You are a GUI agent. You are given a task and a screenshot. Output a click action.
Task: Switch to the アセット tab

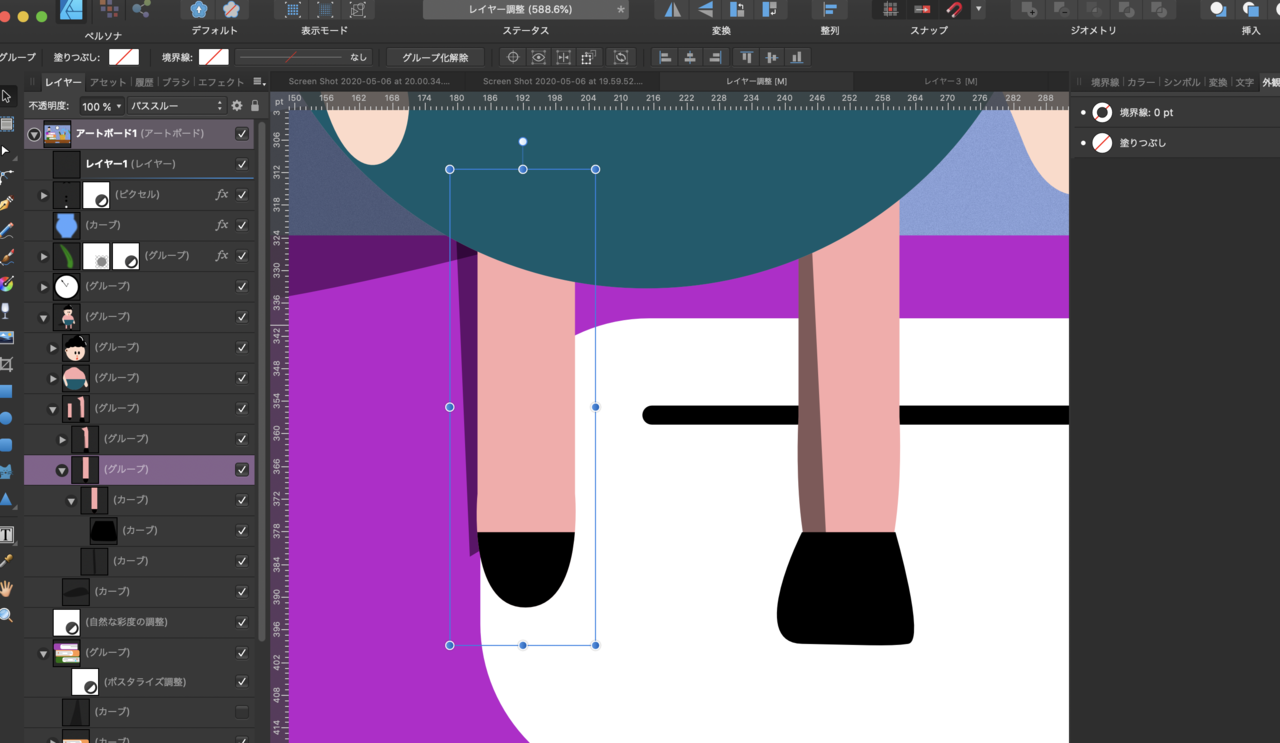(108, 82)
